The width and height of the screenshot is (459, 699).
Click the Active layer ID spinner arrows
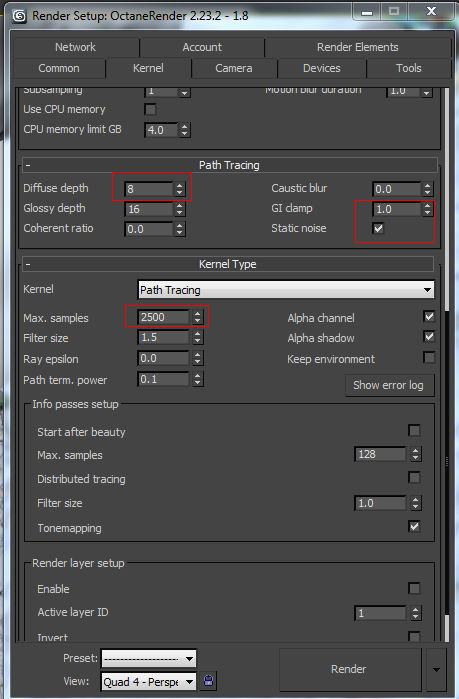click(x=415, y=613)
